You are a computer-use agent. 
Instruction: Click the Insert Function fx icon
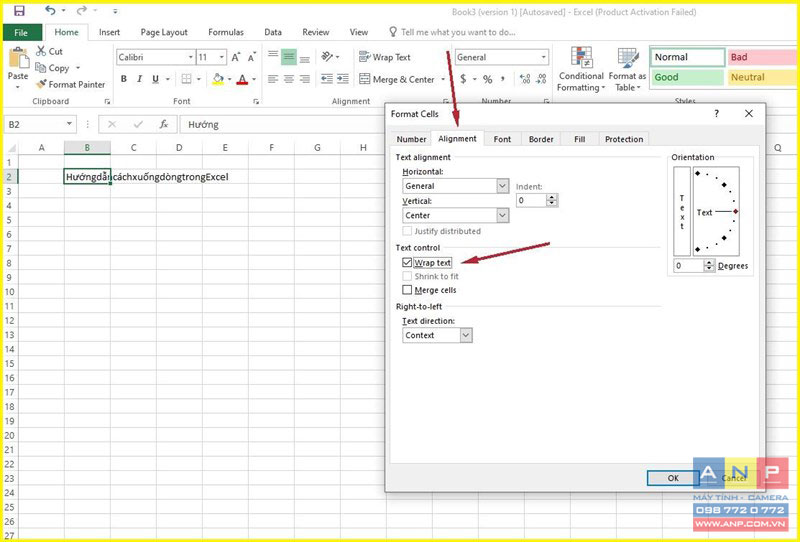coord(164,124)
